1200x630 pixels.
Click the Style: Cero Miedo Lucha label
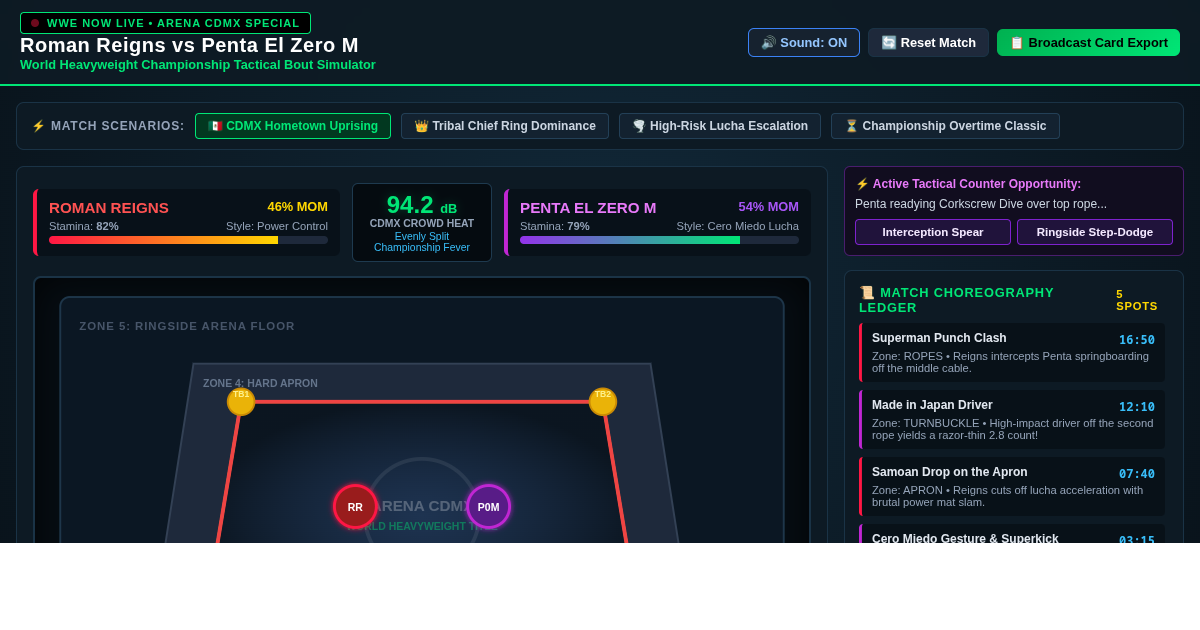point(738,226)
